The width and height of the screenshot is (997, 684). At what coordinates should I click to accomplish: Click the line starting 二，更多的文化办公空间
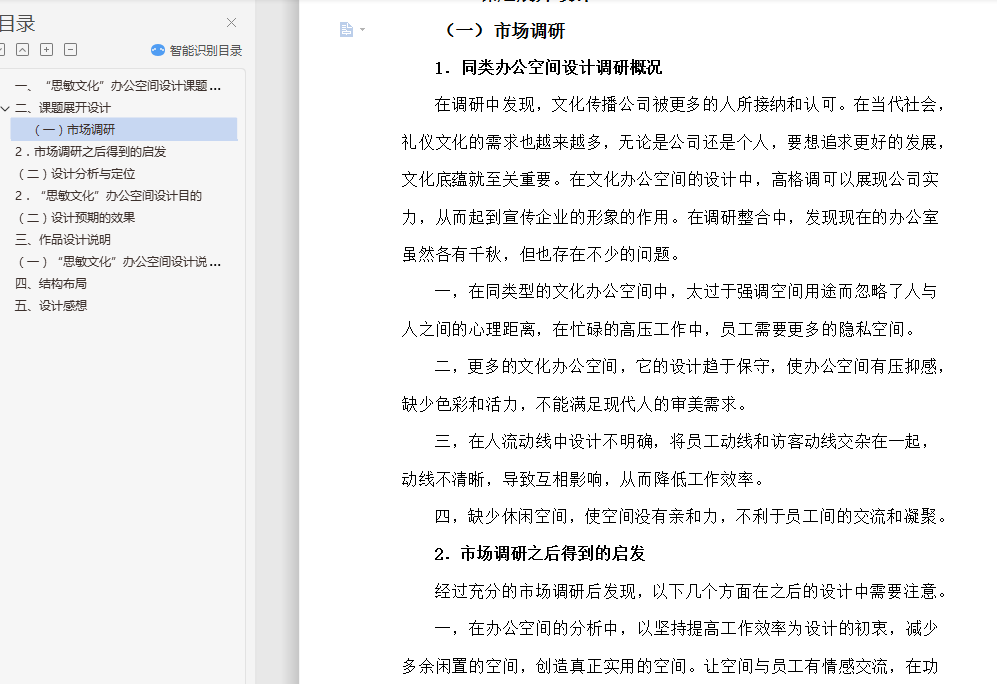(x=691, y=366)
